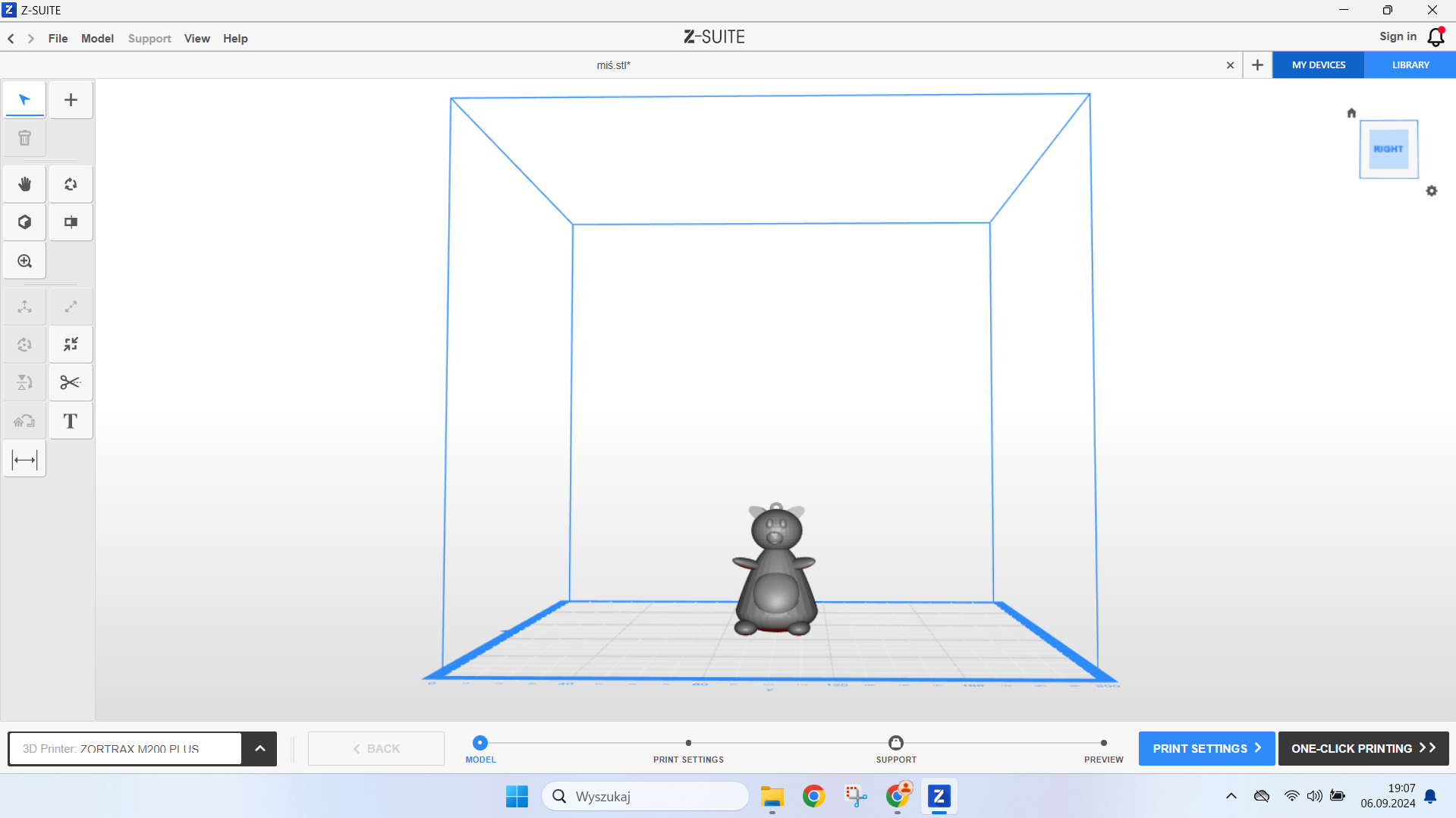The width and height of the screenshot is (1456, 818).
Task: Click the MODEL step marker
Action: click(x=480, y=743)
